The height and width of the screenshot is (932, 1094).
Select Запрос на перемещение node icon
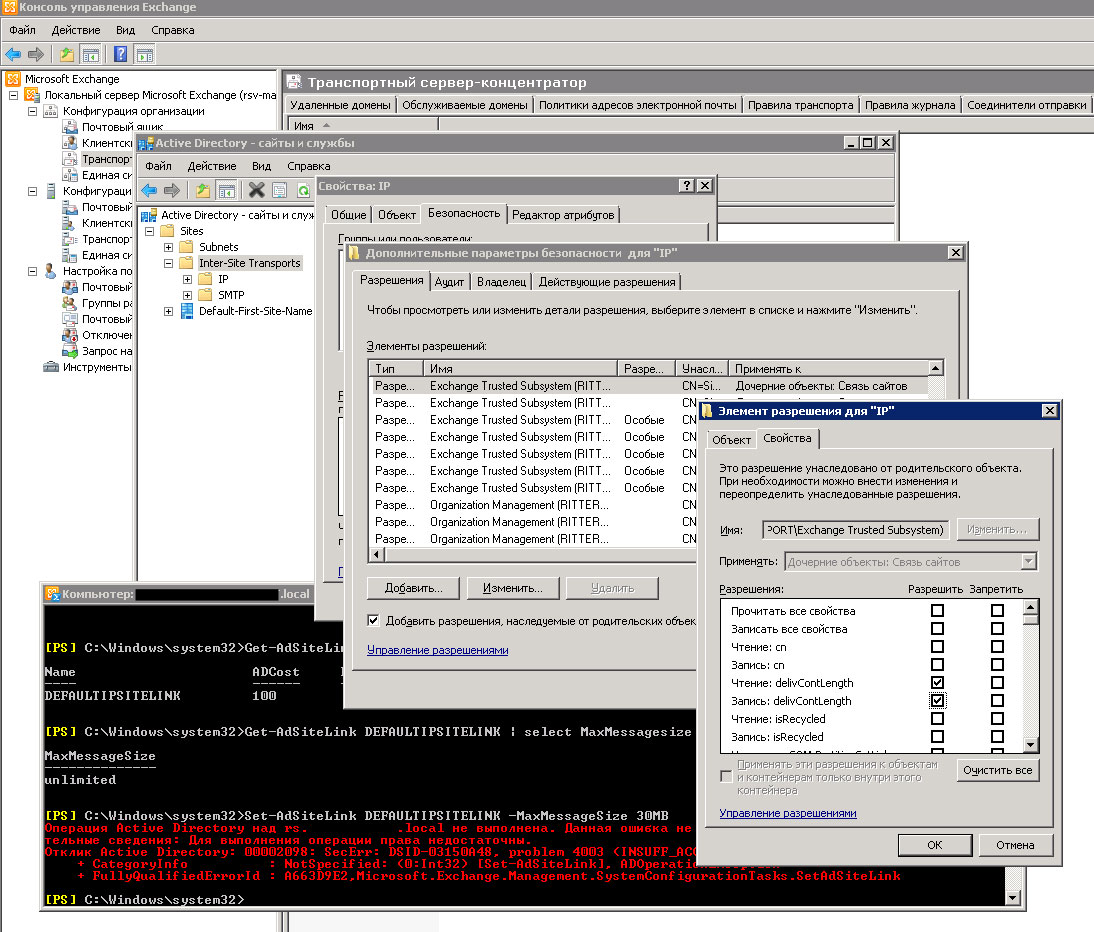(x=70, y=351)
